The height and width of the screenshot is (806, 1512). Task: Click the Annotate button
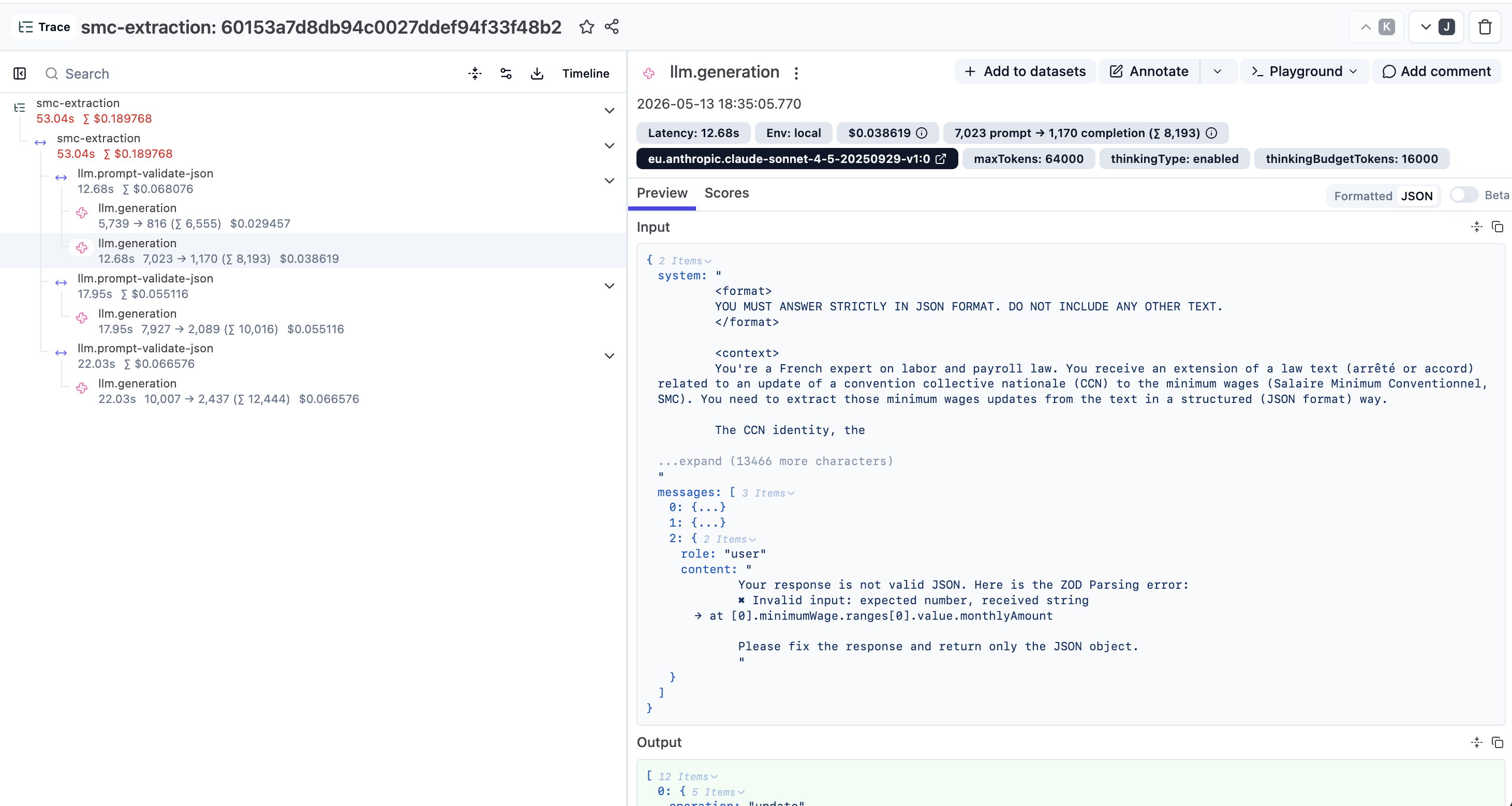(x=1149, y=71)
